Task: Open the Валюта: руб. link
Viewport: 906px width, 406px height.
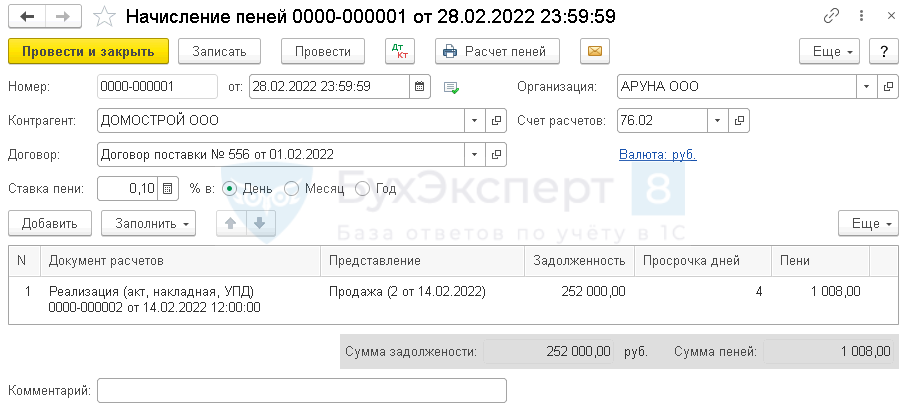Action: pos(658,154)
